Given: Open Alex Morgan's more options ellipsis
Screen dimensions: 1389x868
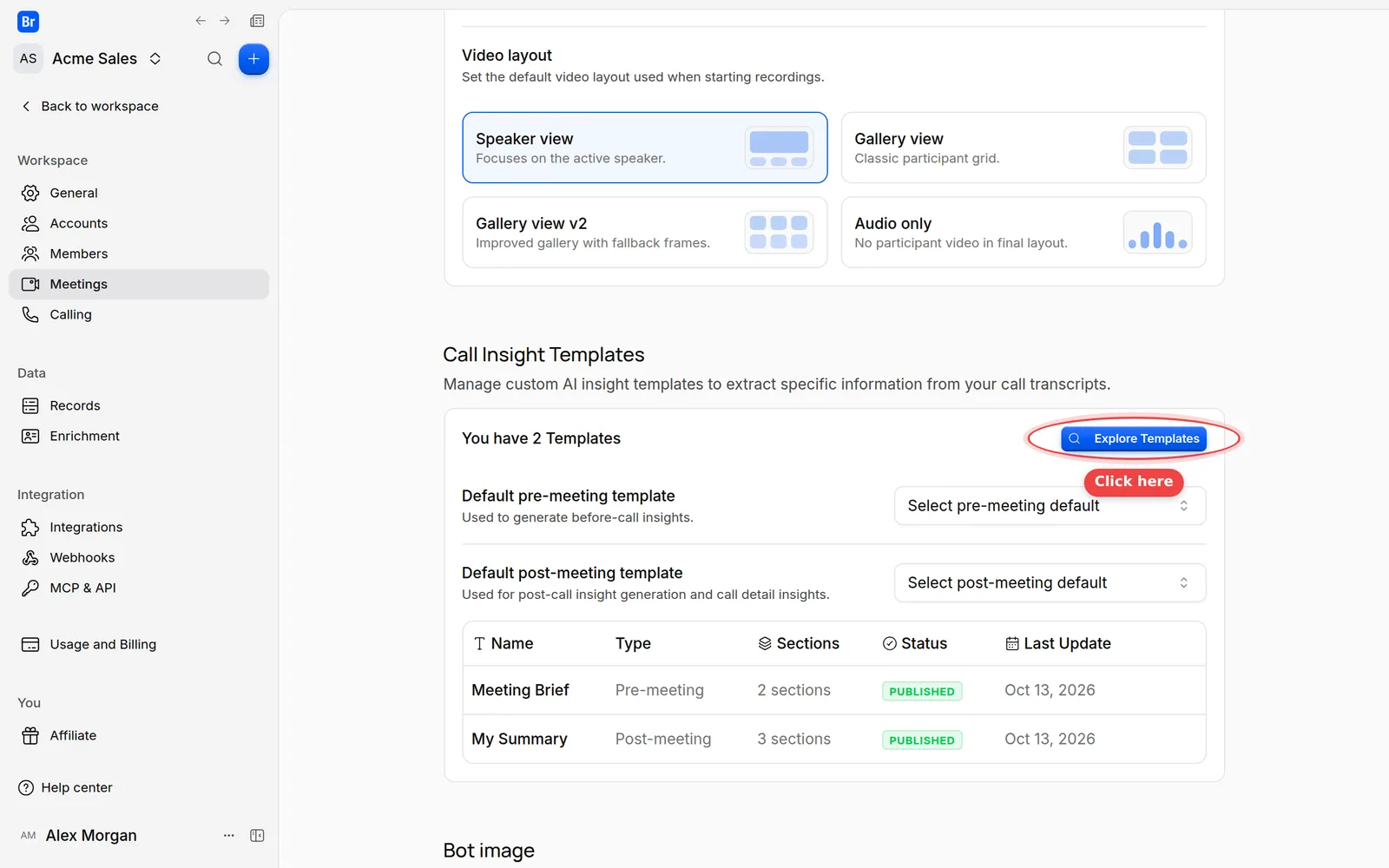Looking at the screenshot, I should (x=229, y=835).
